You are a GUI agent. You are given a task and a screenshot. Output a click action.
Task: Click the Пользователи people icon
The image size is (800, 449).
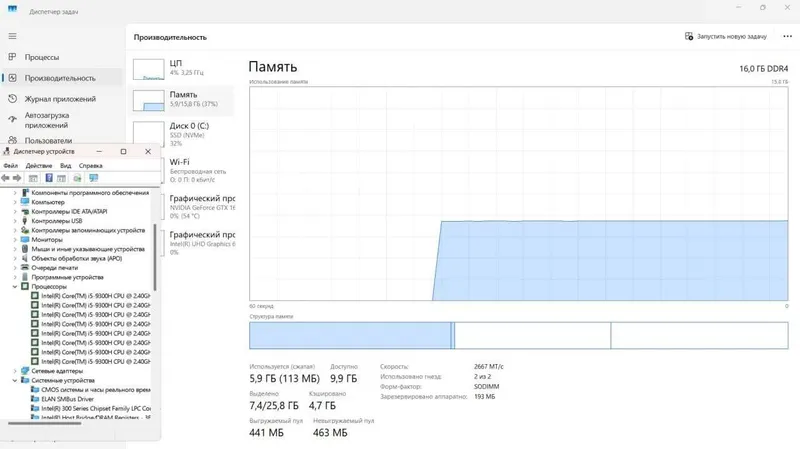tap(12, 140)
